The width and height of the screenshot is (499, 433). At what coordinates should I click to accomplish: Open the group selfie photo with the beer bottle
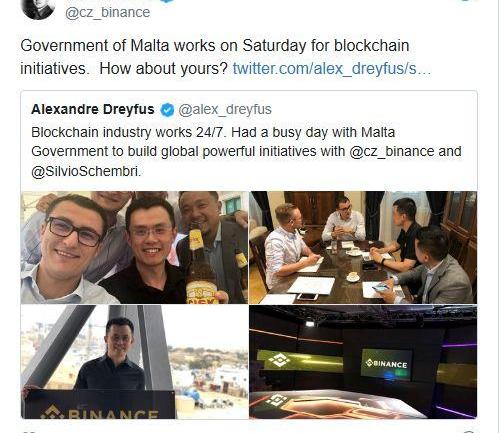[x=134, y=247]
